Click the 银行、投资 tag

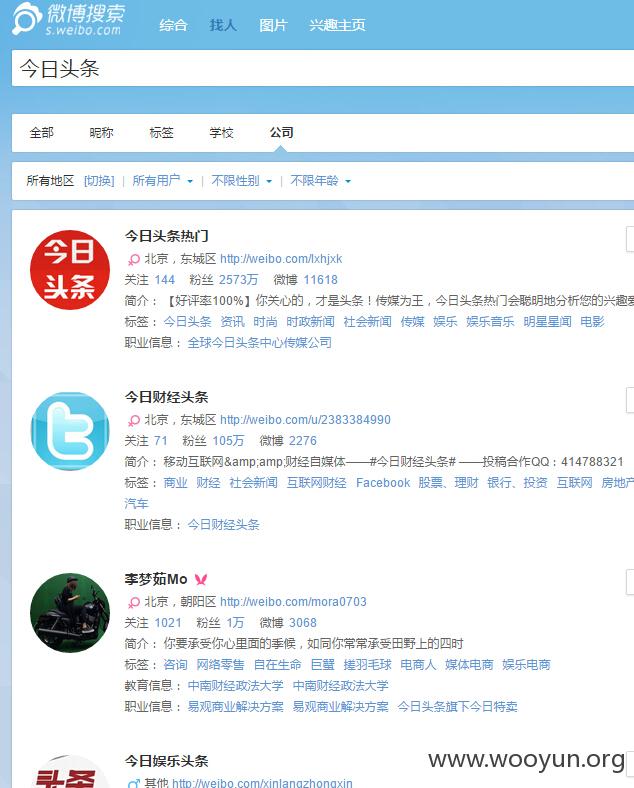(517, 483)
